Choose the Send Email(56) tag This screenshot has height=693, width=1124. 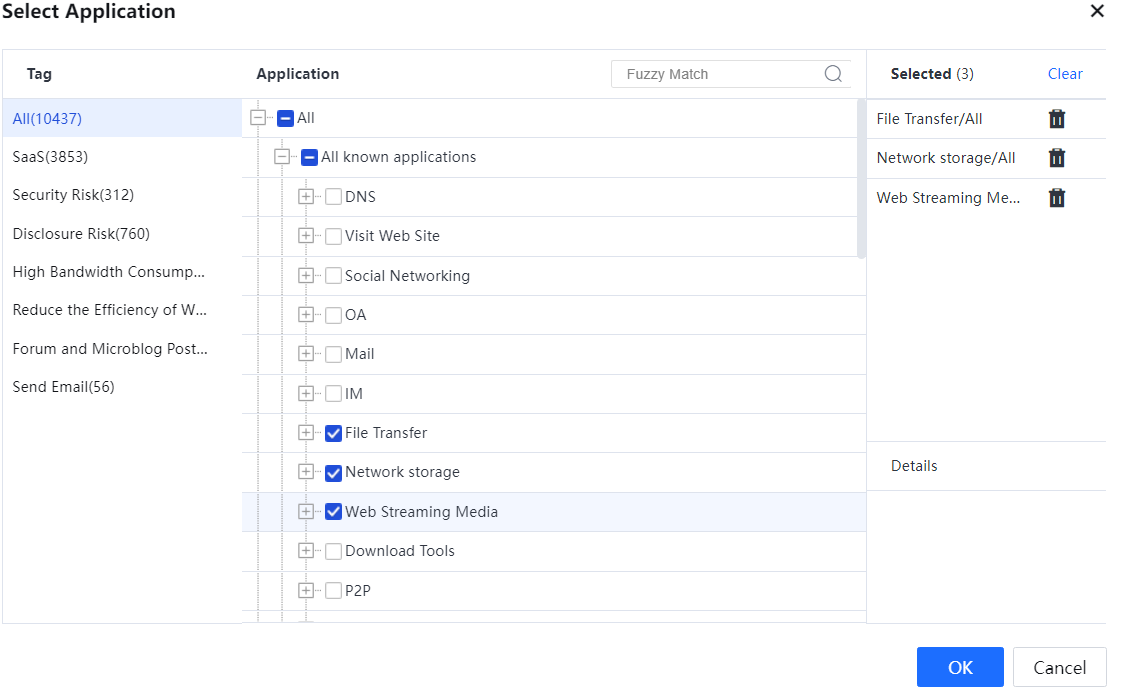(x=63, y=387)
